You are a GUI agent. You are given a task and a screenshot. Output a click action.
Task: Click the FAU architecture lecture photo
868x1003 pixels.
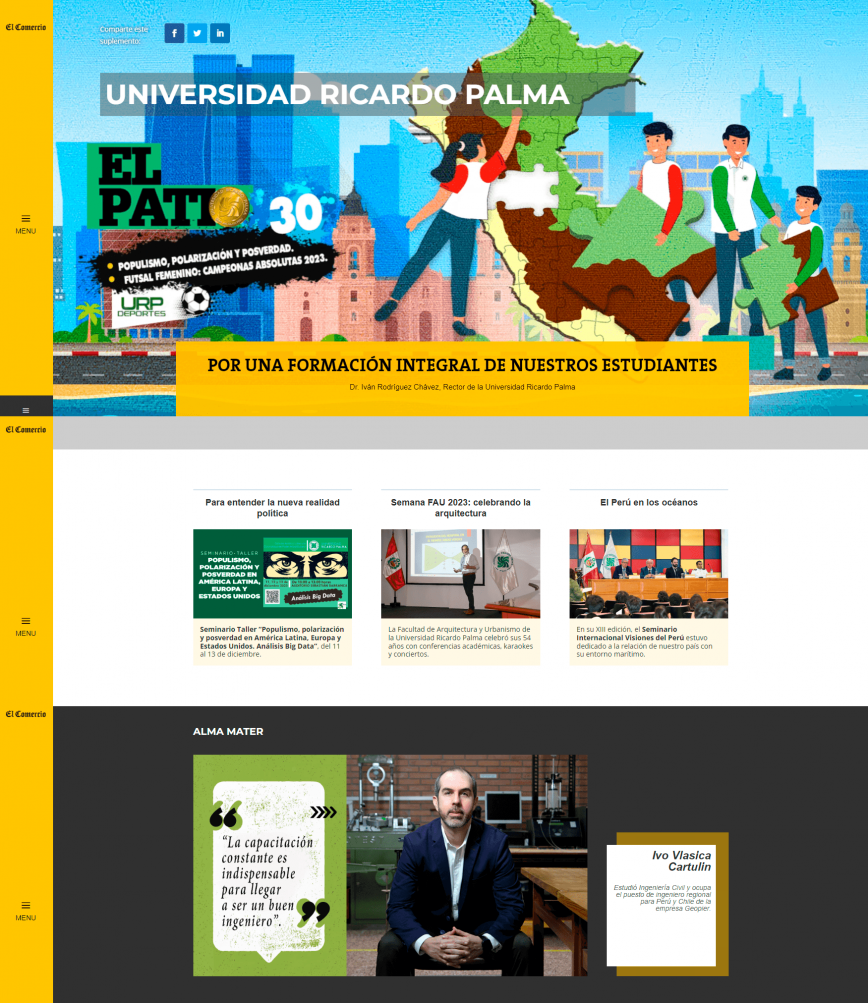(461, 573)
